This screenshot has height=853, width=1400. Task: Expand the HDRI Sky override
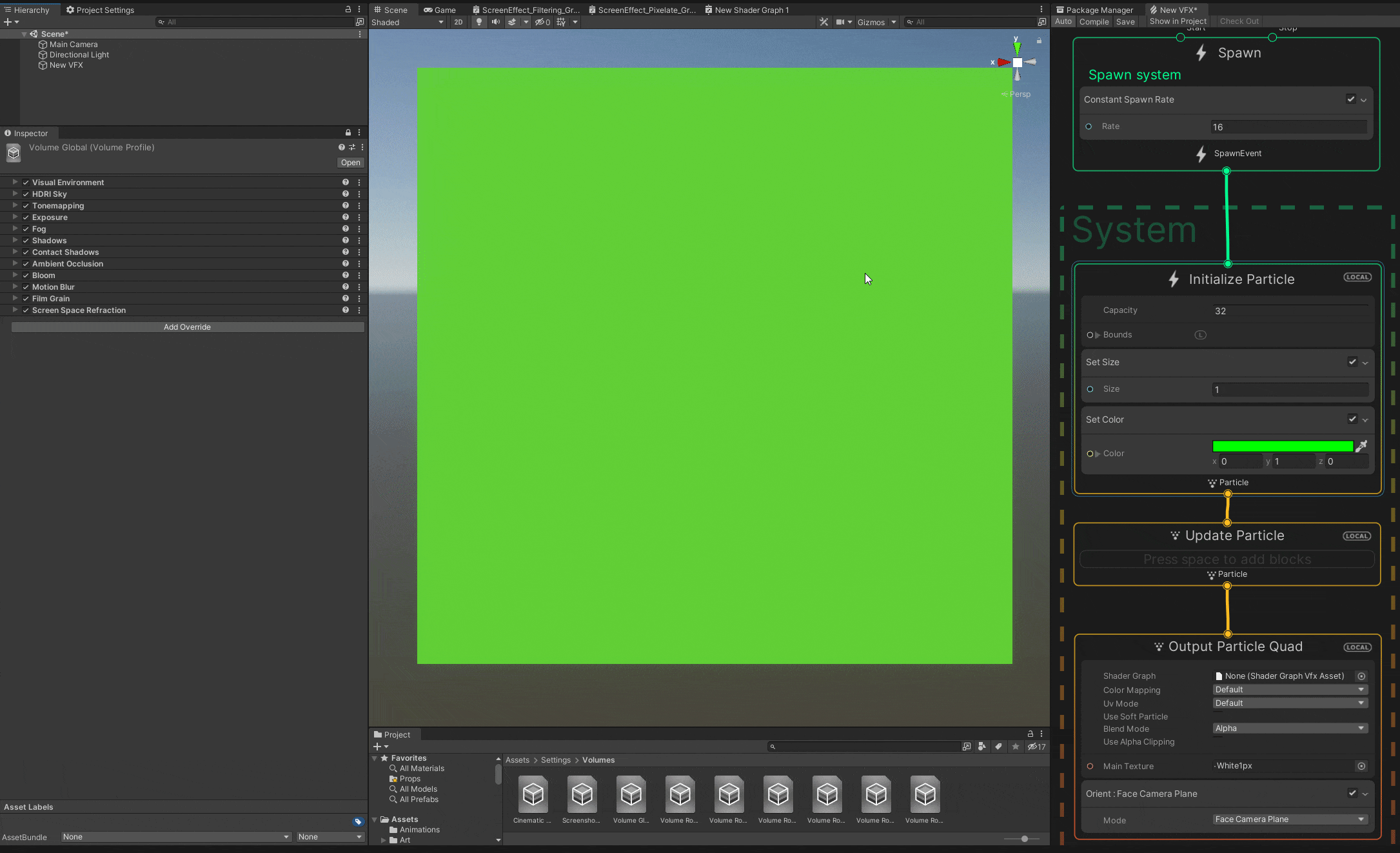(x=15, y=194)
